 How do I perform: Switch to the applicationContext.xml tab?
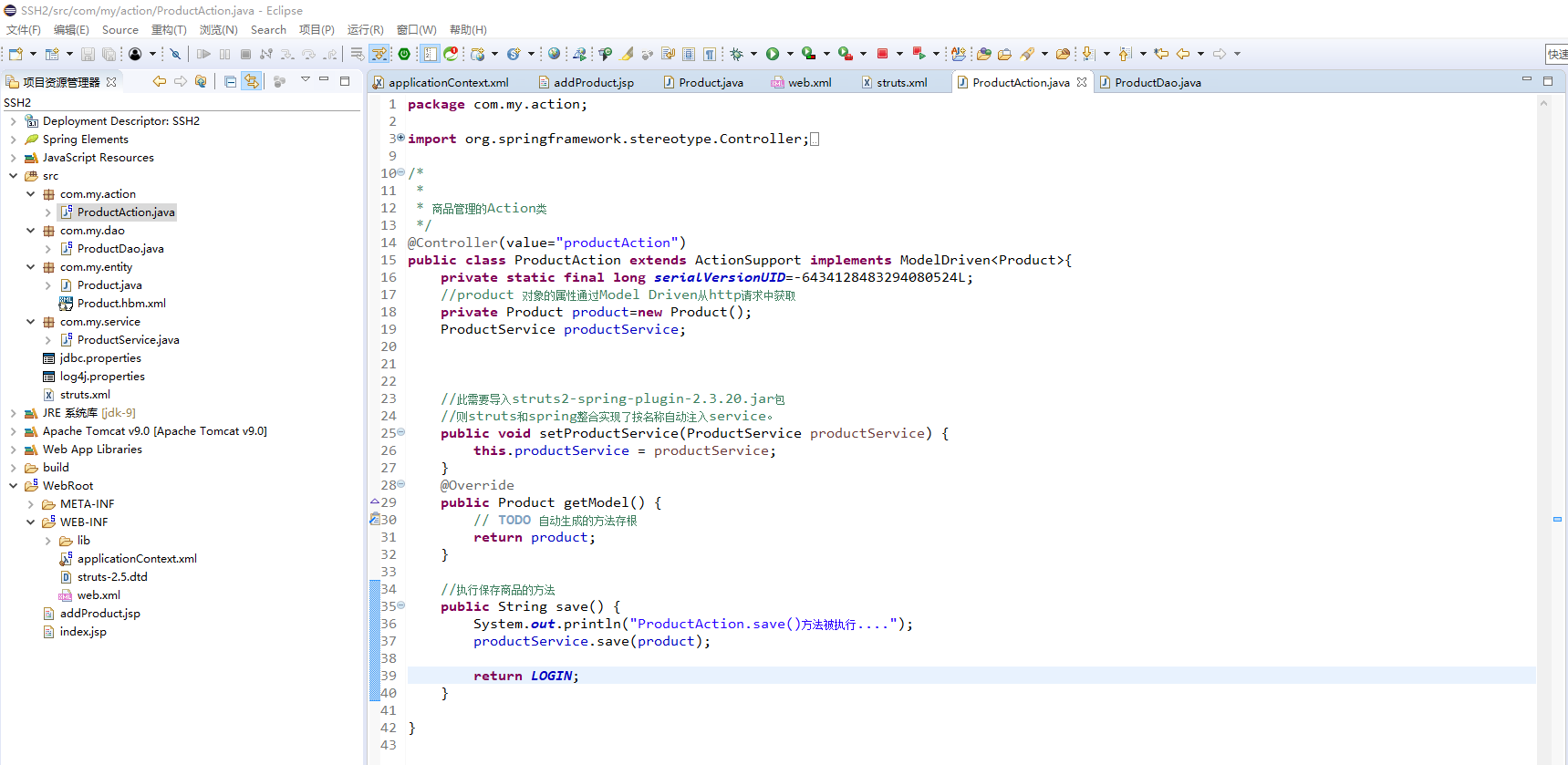pyautogui.click(x=448, y=82)
